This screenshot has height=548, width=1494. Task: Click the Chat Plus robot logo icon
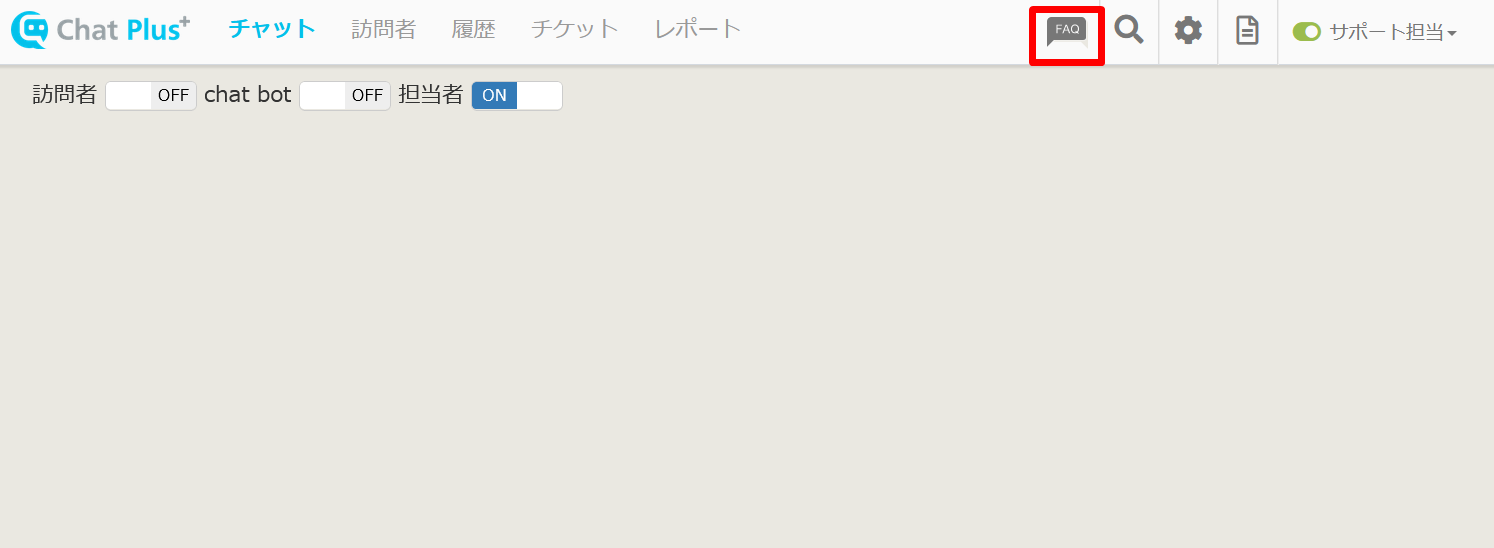(x=30, y=30)
